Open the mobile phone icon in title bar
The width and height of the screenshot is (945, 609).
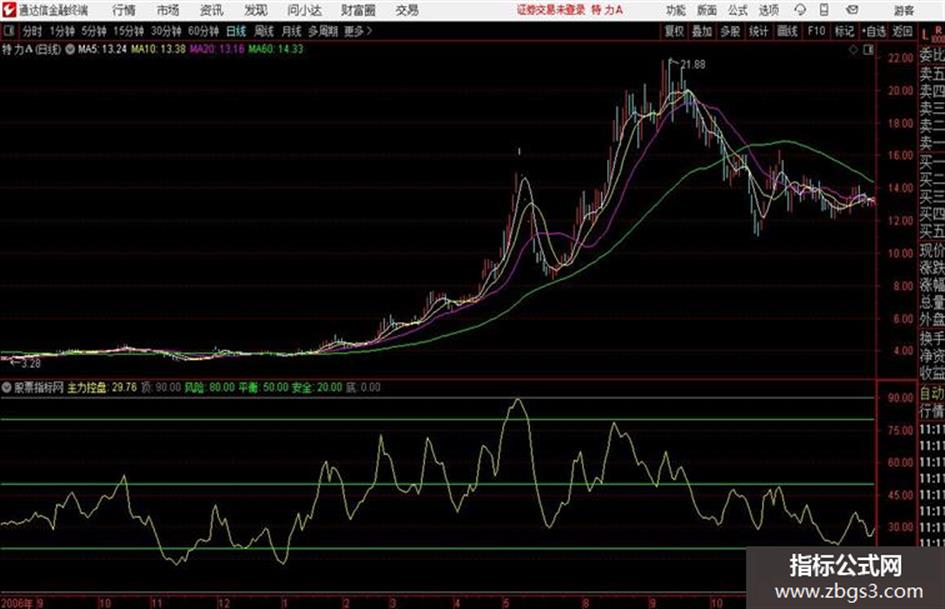824,10
